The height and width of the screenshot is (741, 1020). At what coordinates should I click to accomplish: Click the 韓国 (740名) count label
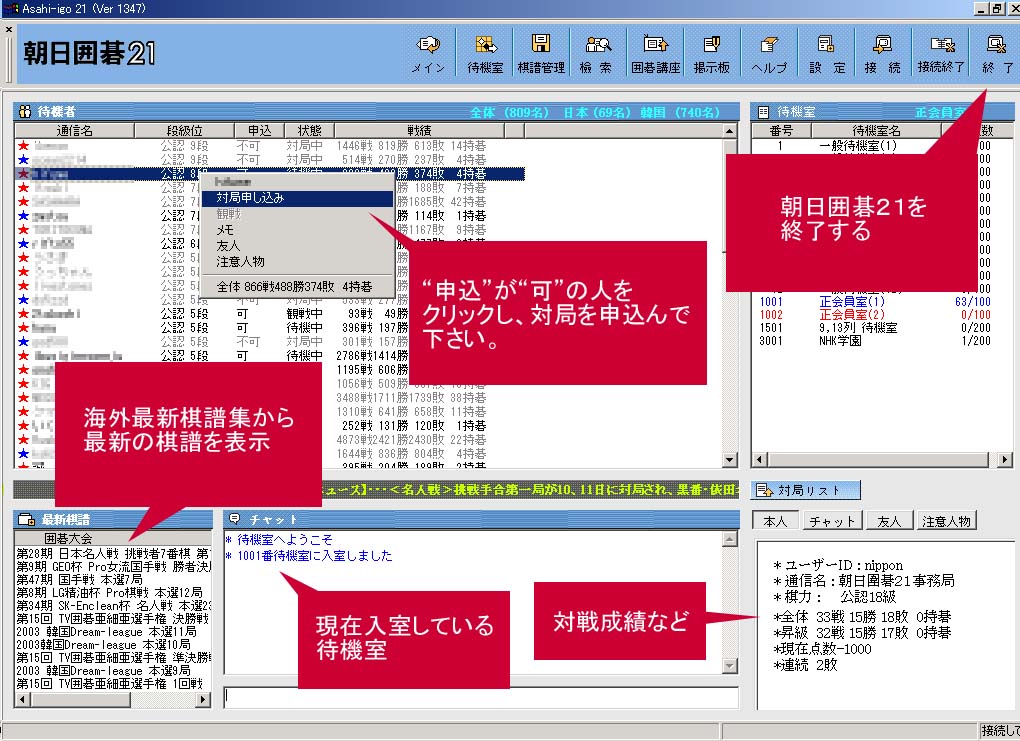680,112
